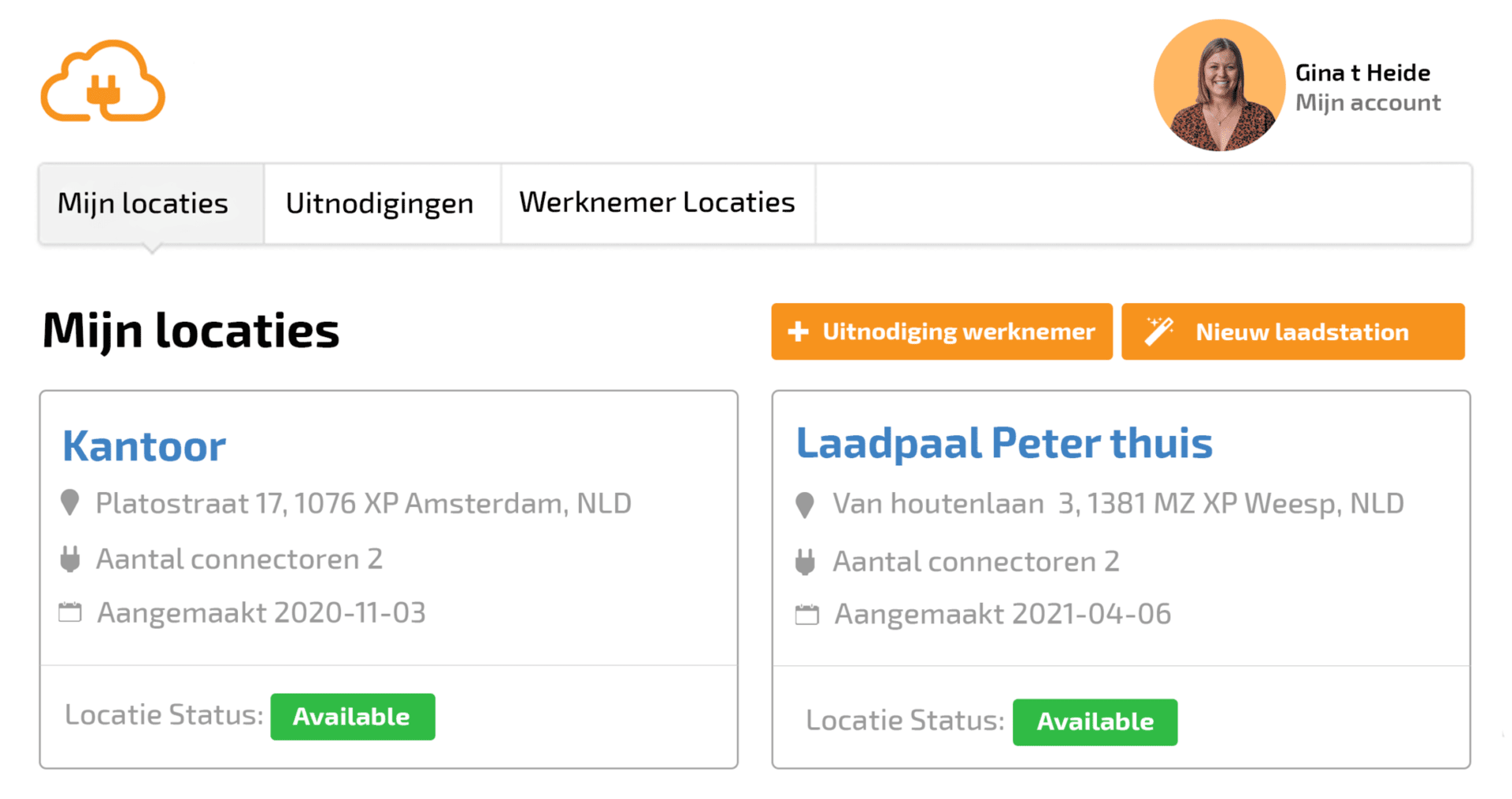Click the magic wand icon on Nieuw laadstation
Viewport: 1512px width, 799px height.
click(1158, 331)
